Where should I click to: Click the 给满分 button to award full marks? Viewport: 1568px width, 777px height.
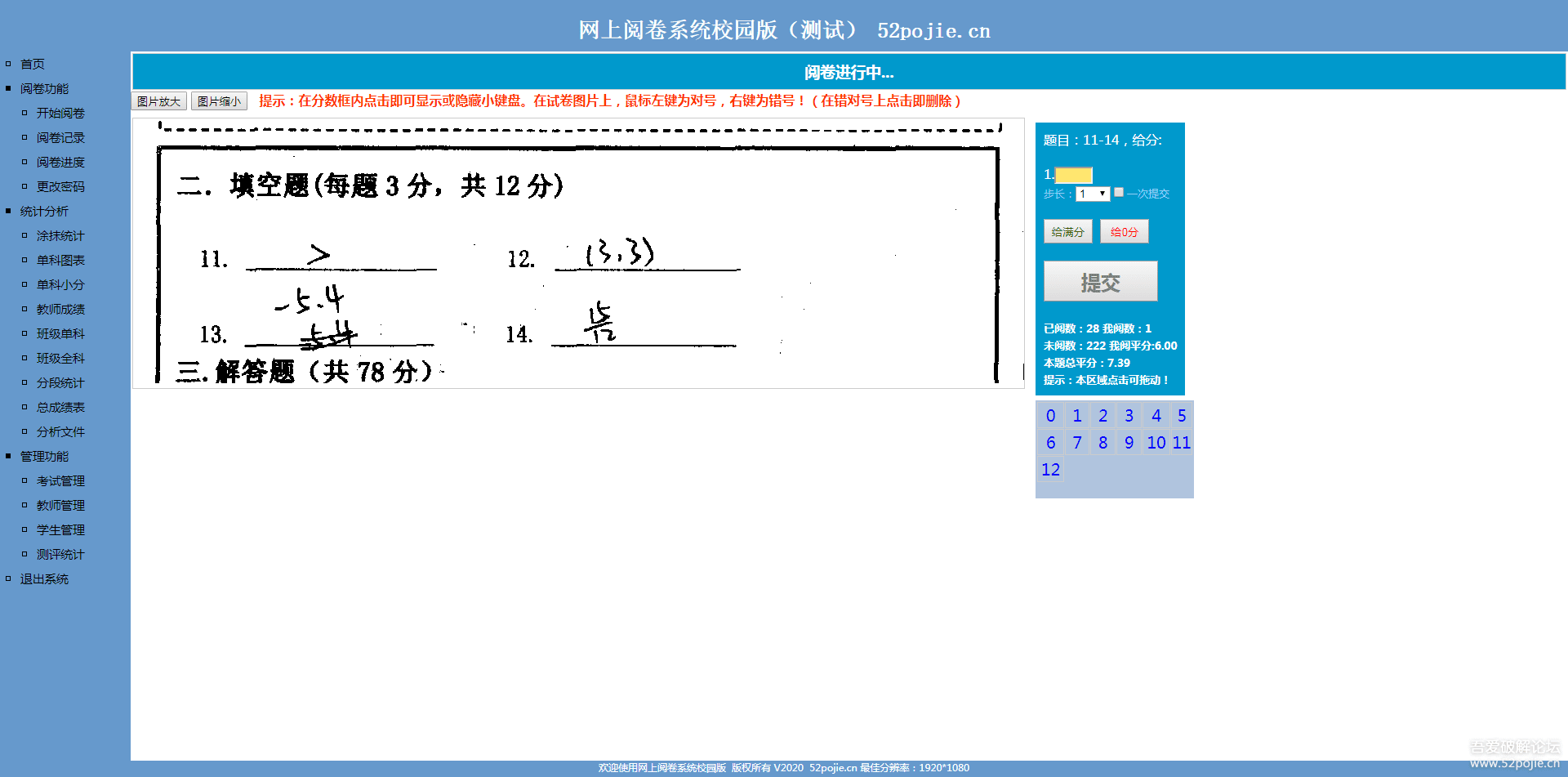click(1067, 231)
